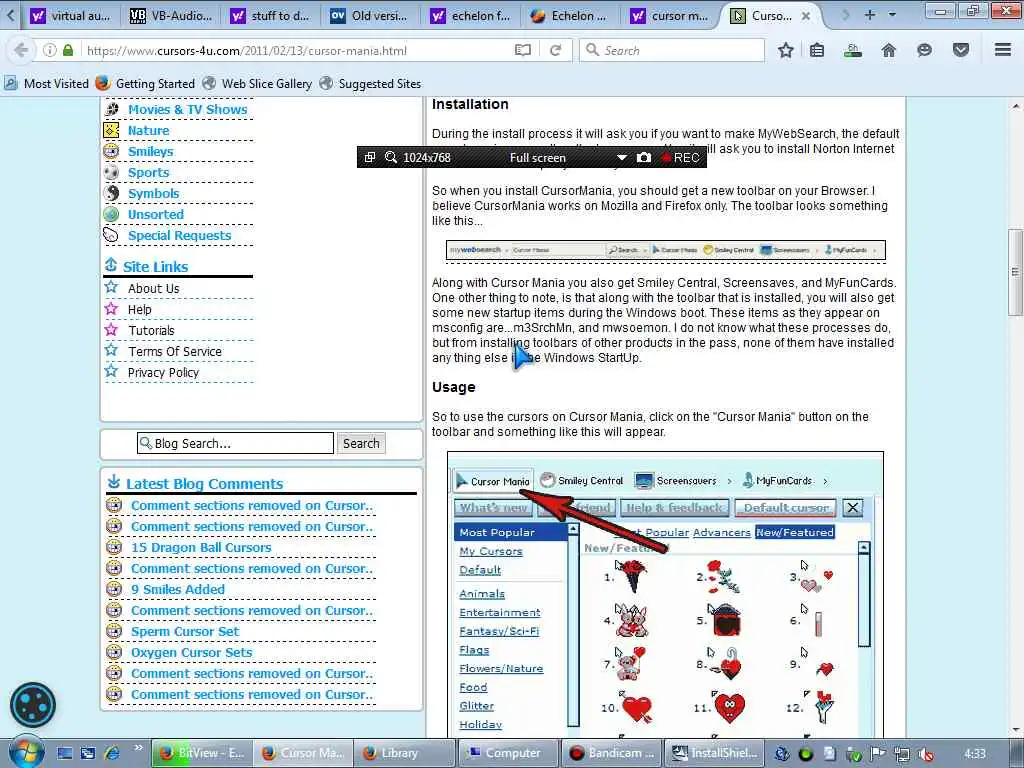Screen dimensions: 1024x768
Task: Click the chat bubble toolbar icon
Action: click(x=924, y=50)
